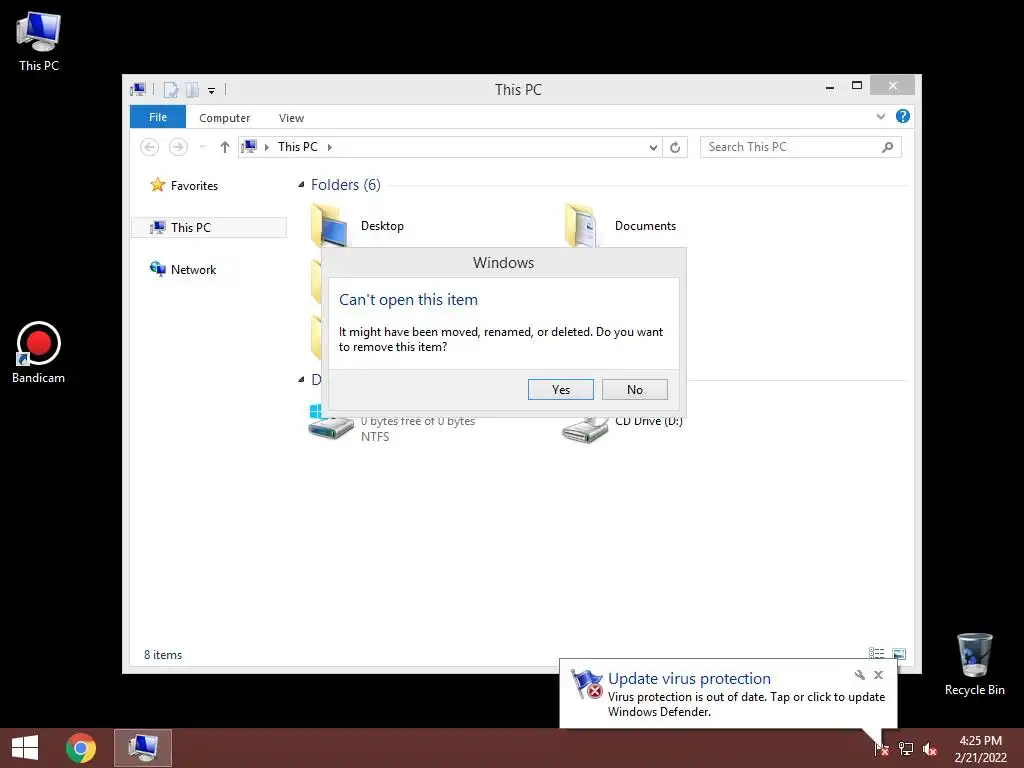1024x768 pixels.
Task: Select the Bandicam desktop shortcut
Action: [x=39, y=353]
